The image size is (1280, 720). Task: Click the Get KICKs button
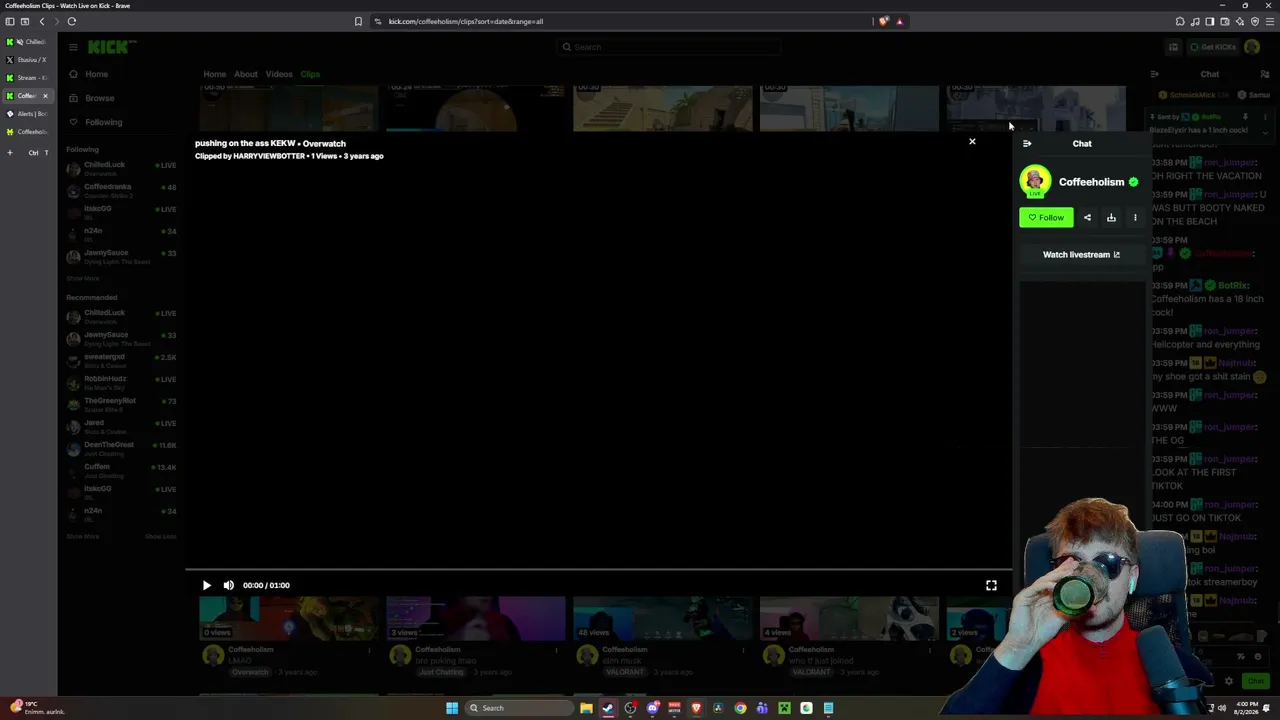[1214, 47]
